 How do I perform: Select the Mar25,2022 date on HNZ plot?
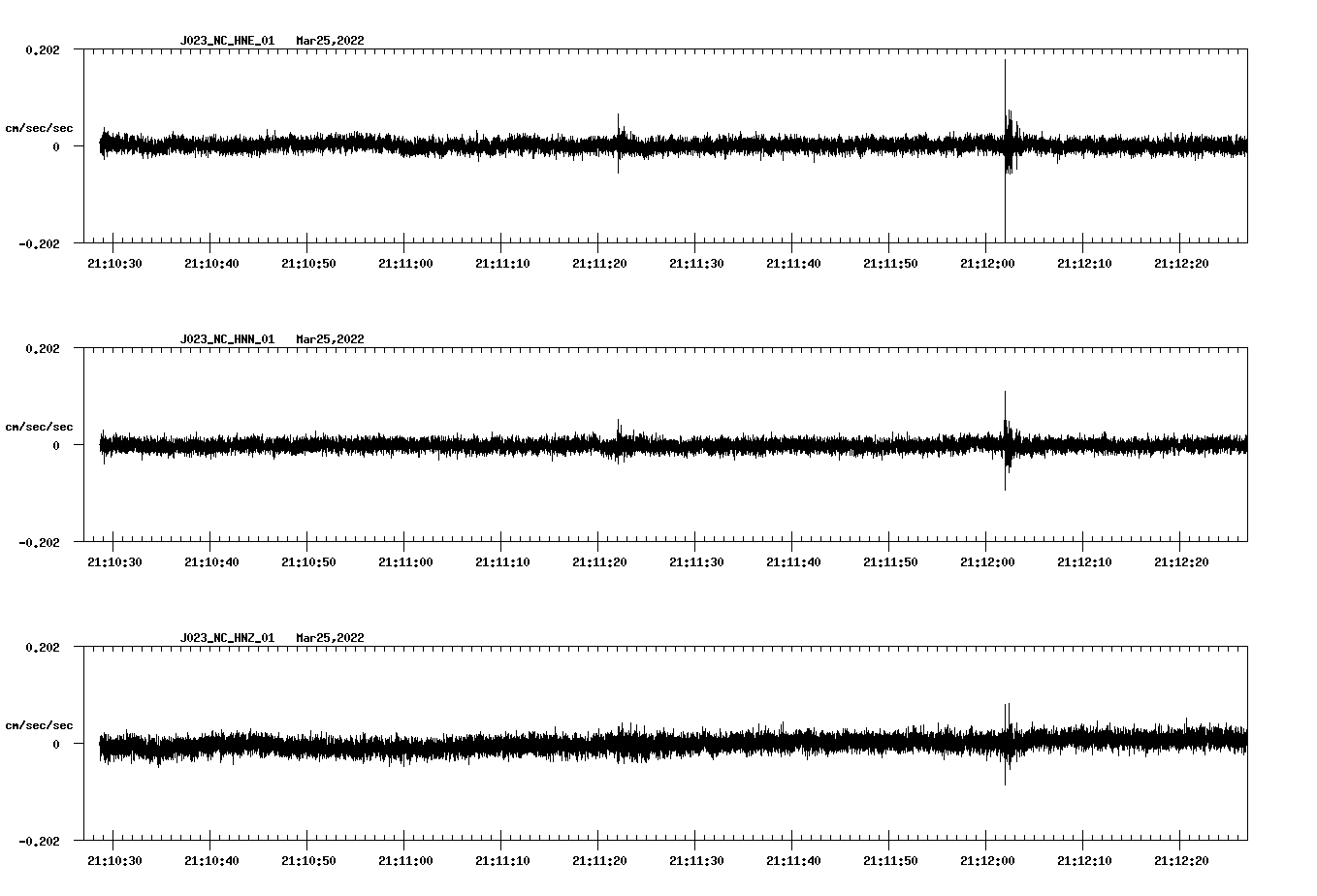(331, 638)
